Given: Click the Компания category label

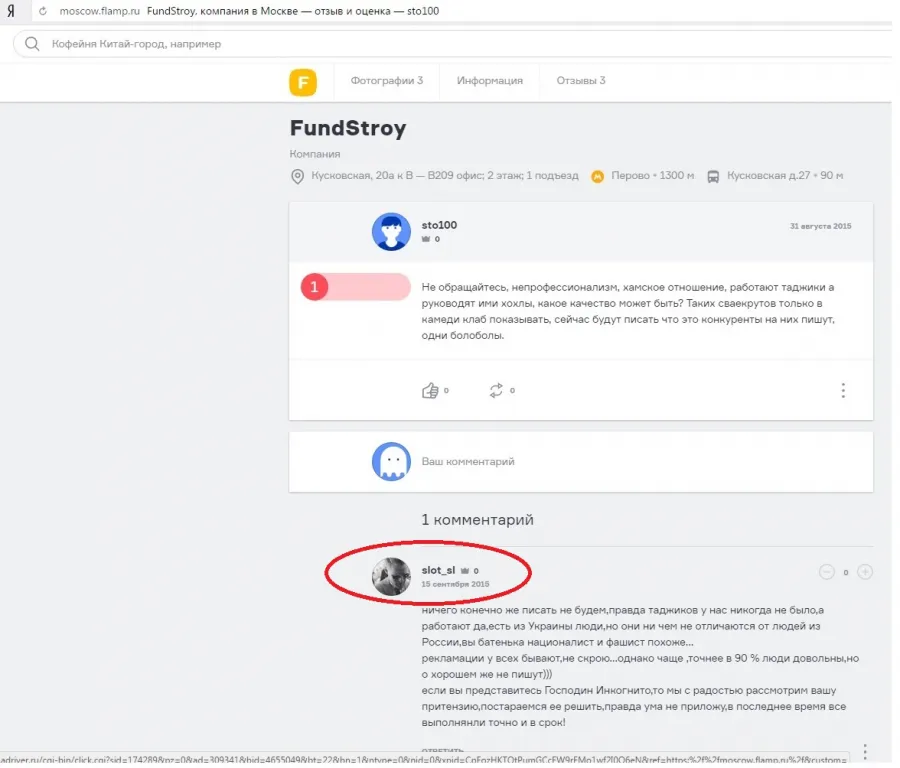Looking at the screenshot, I should tap(315, 154).
